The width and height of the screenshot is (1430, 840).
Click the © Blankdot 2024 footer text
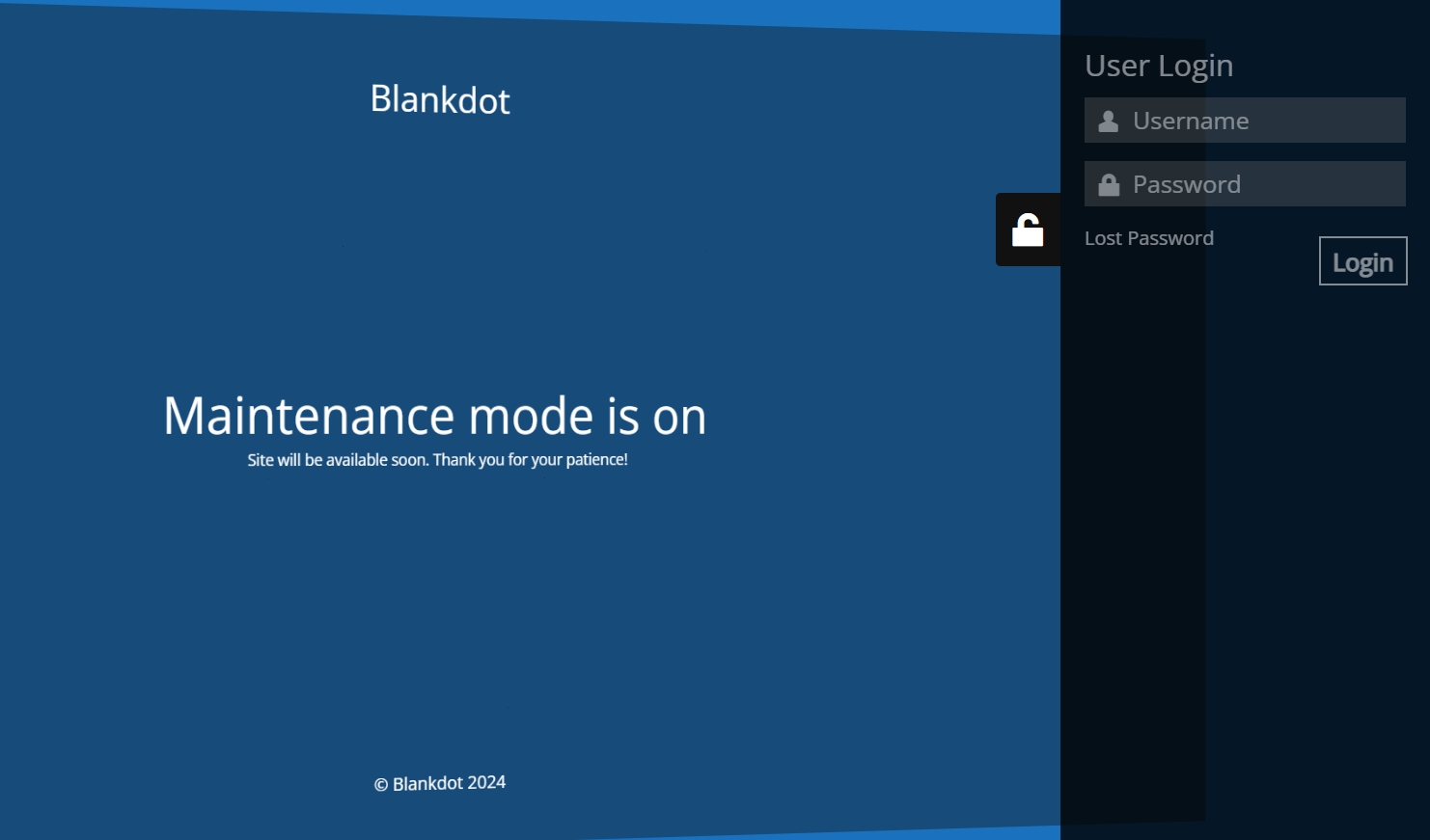click(440, 783)
